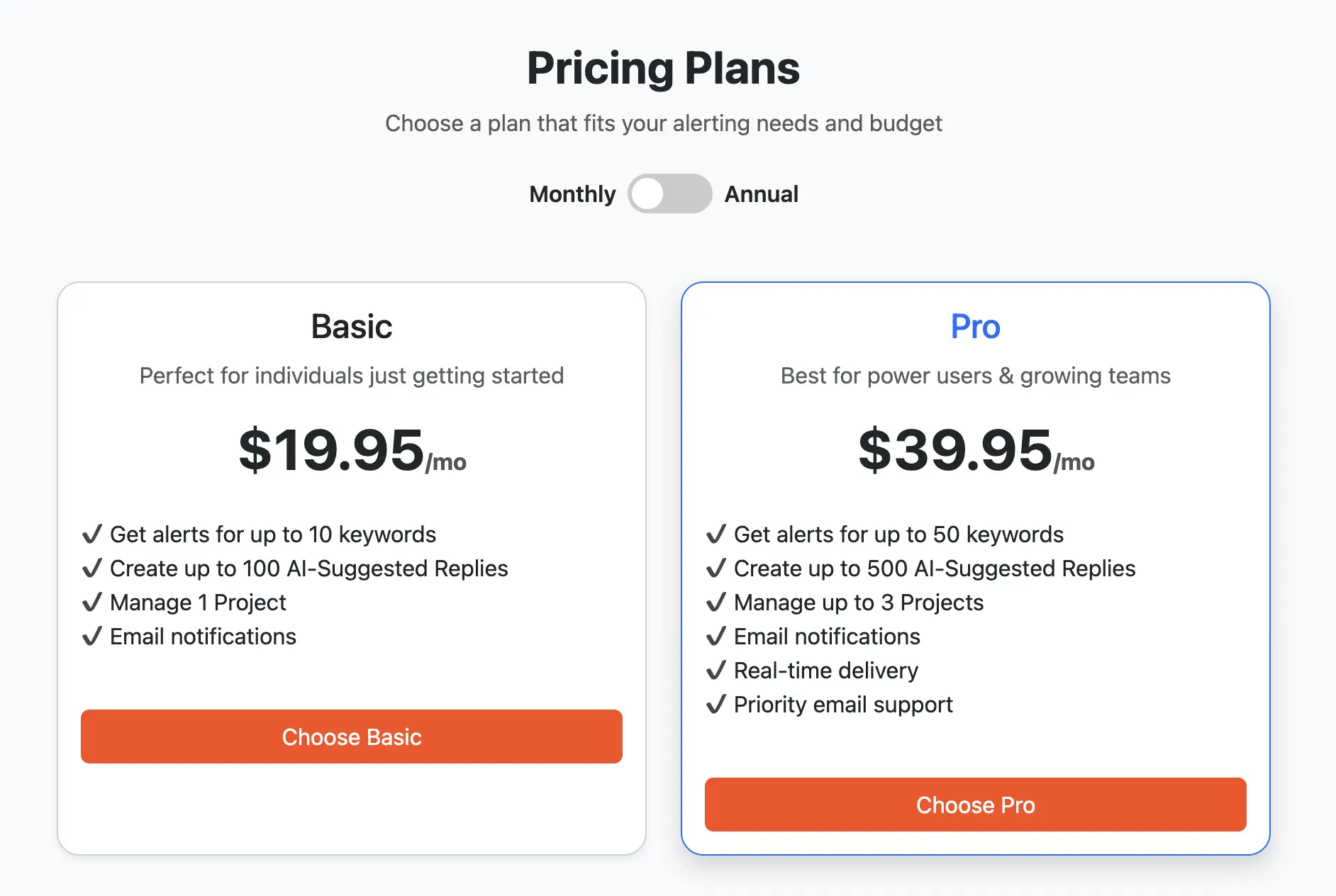
Task: Click the checkmark next to Manage up to 3 Projects
Action: pyautogui.click(x=716, y=602)
